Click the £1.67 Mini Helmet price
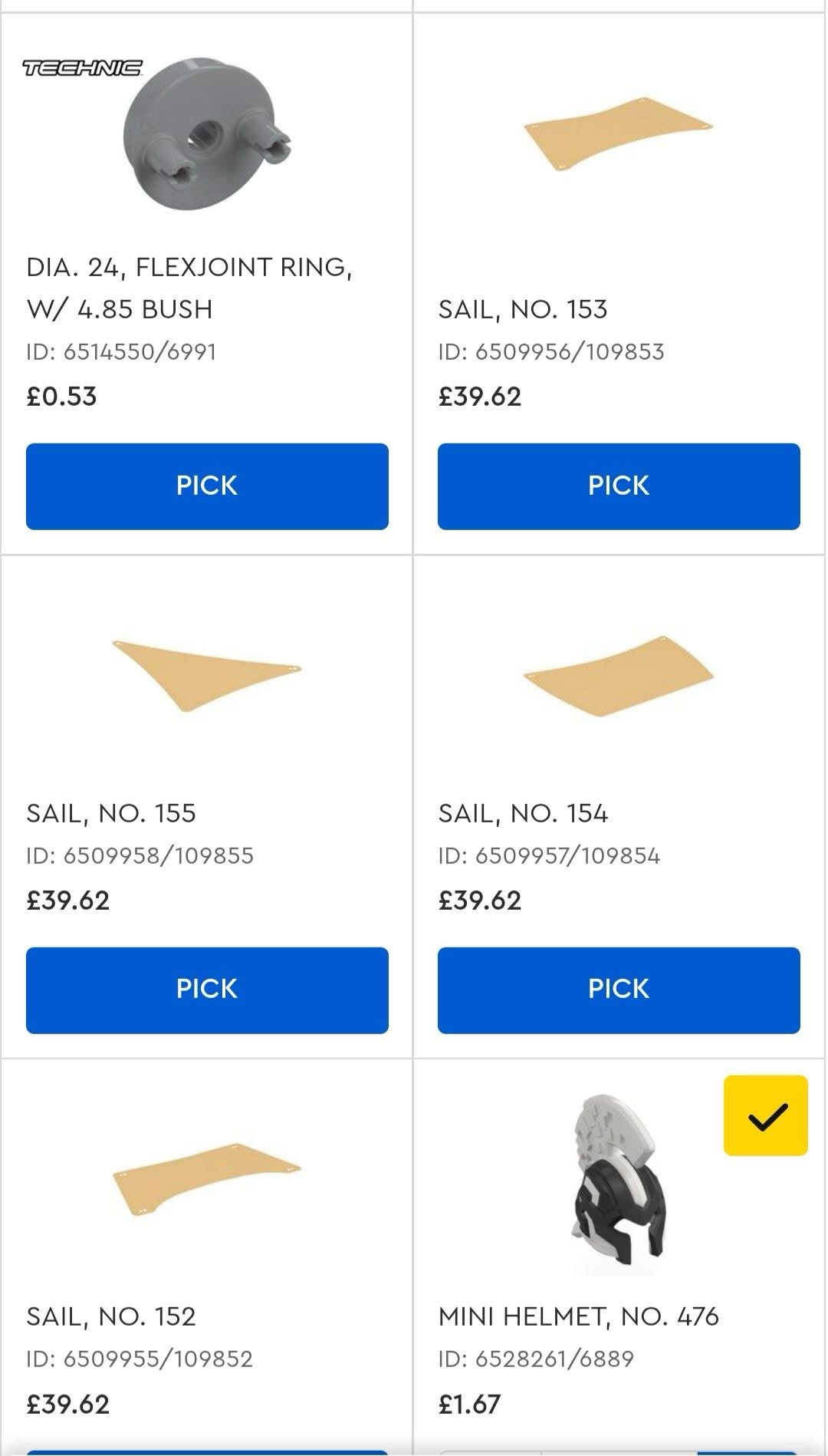The width and height of the screenshot is (828, 1456). pyautogui.click(x=469, y=1404)
